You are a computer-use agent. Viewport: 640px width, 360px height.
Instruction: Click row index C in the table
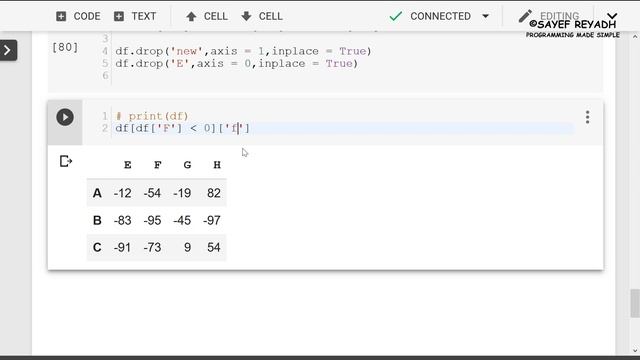point(97,247)
